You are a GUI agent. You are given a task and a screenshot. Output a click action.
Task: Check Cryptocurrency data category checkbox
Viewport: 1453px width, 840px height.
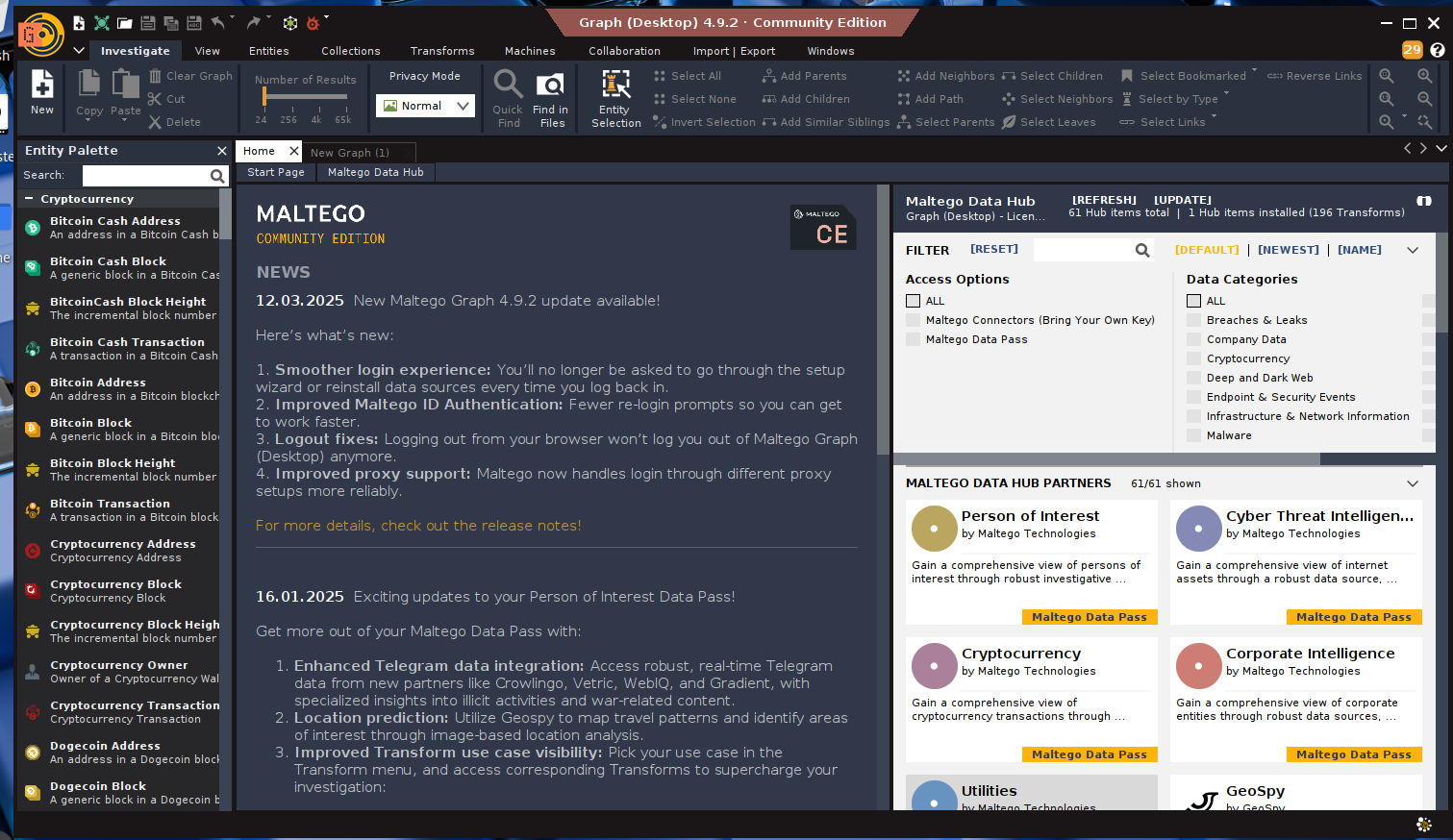[x=1194, y=358]
